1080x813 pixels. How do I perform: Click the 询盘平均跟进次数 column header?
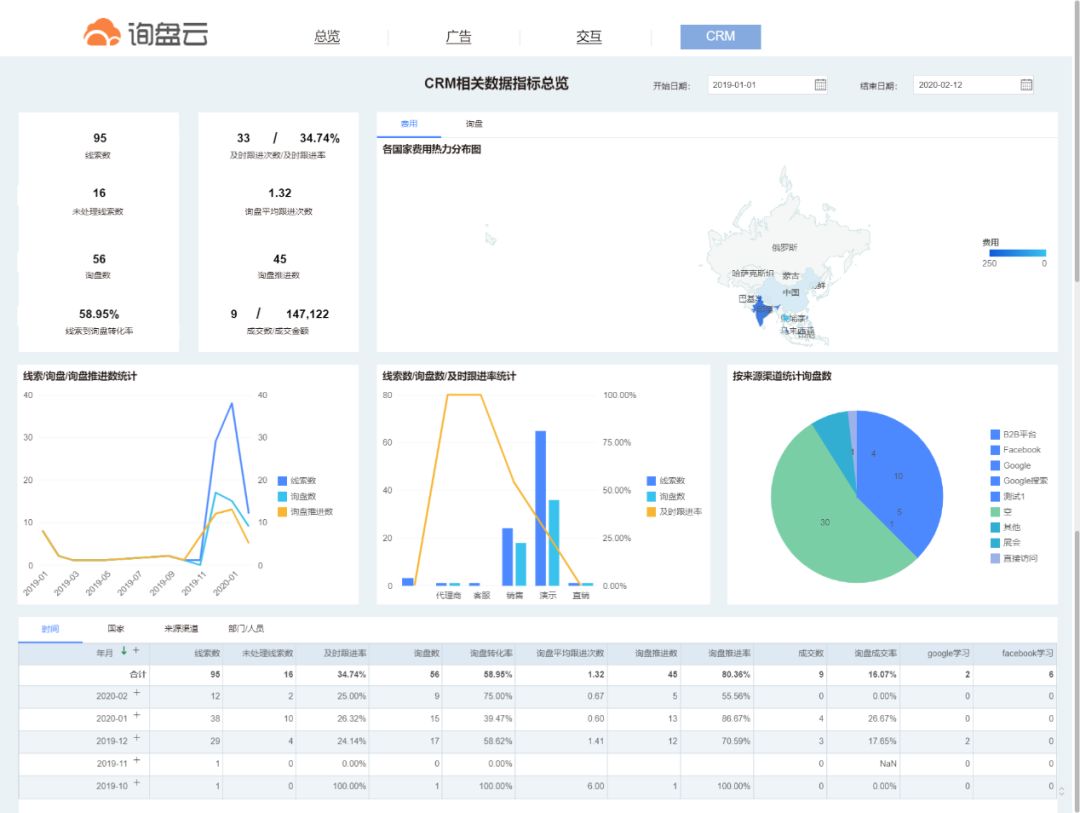point(570,653)
